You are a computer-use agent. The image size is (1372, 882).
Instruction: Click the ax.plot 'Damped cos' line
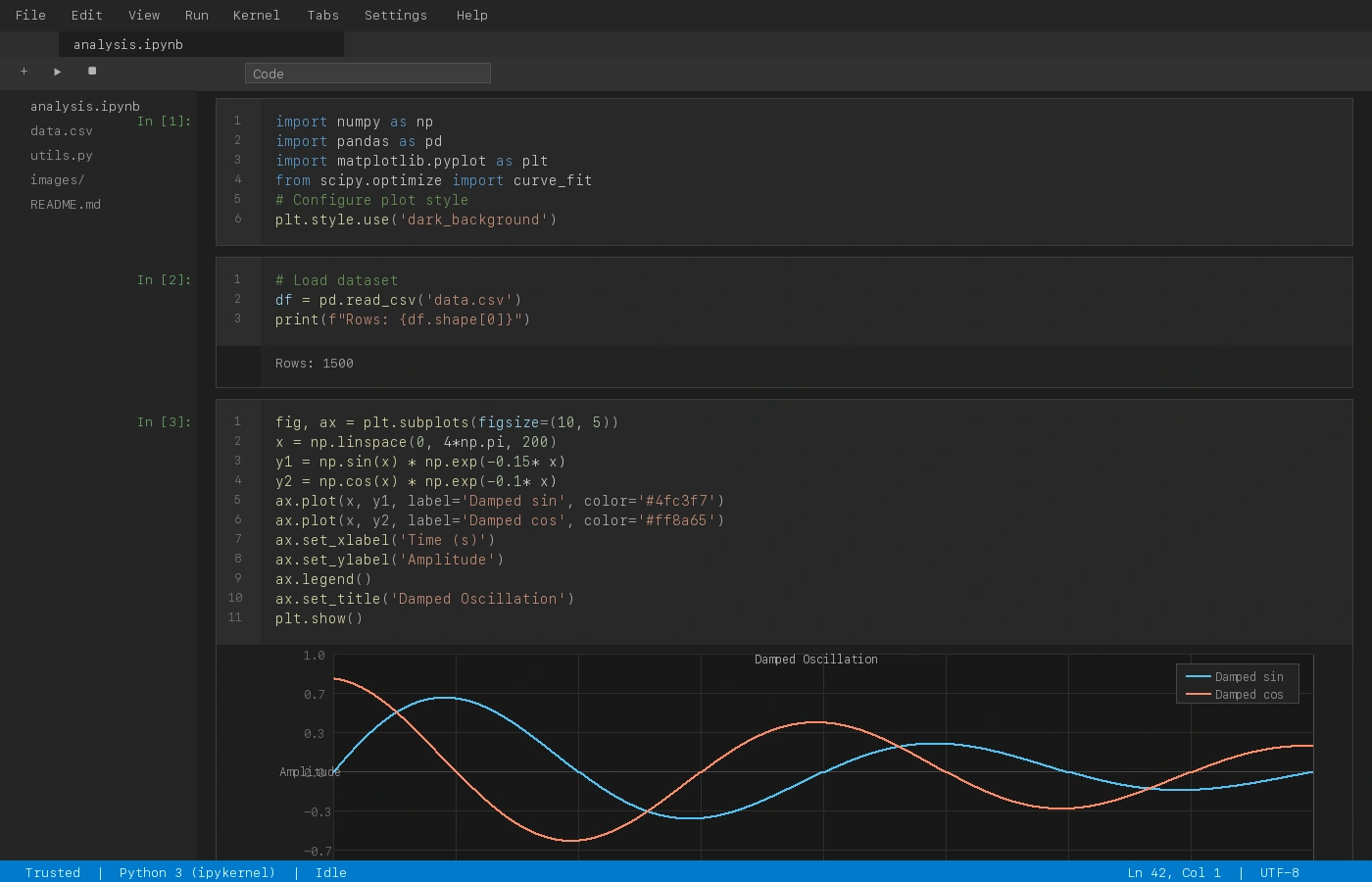click(x=500, y=520)
